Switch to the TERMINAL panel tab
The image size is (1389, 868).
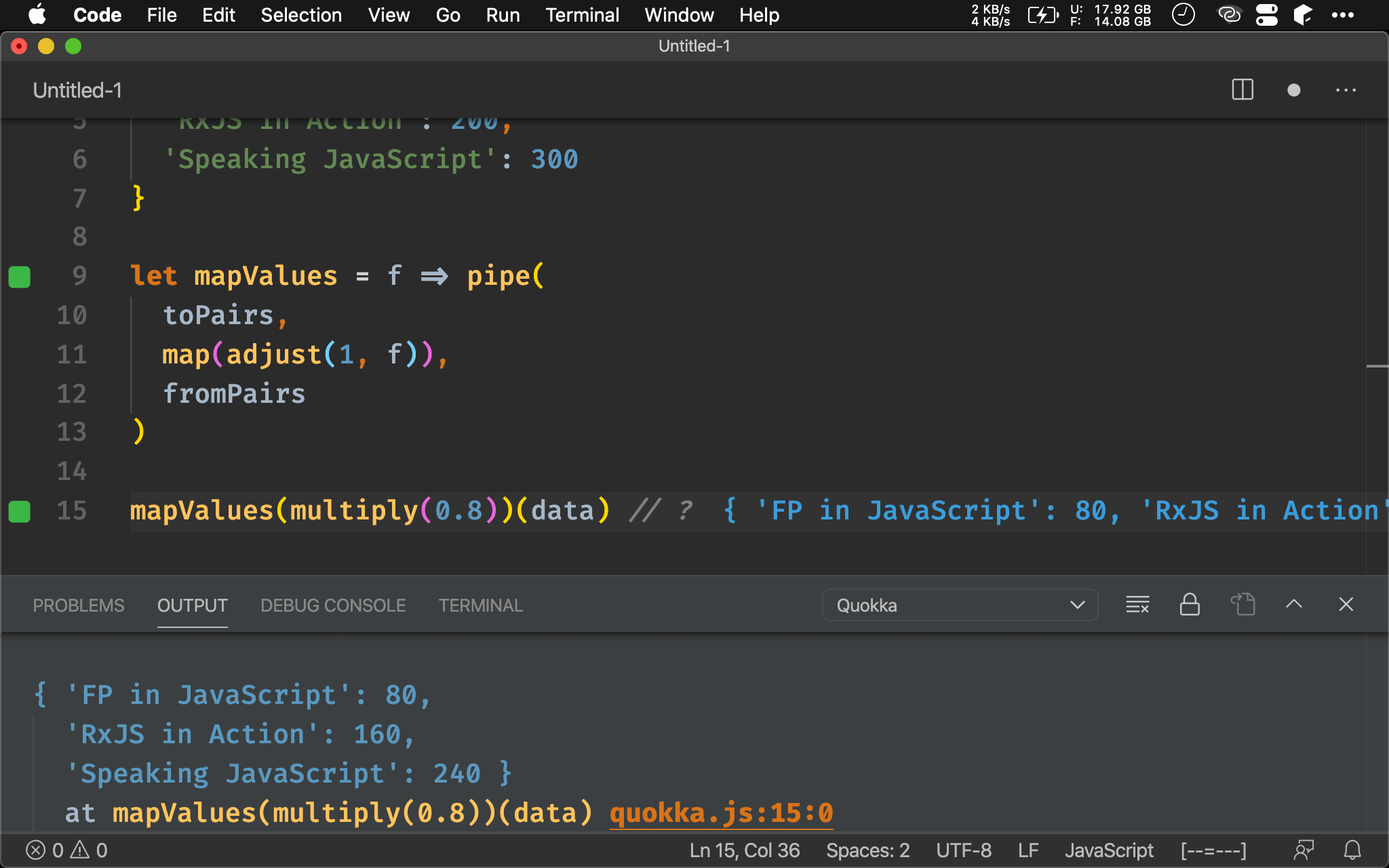pyautogui.click(x=480, y=605)
